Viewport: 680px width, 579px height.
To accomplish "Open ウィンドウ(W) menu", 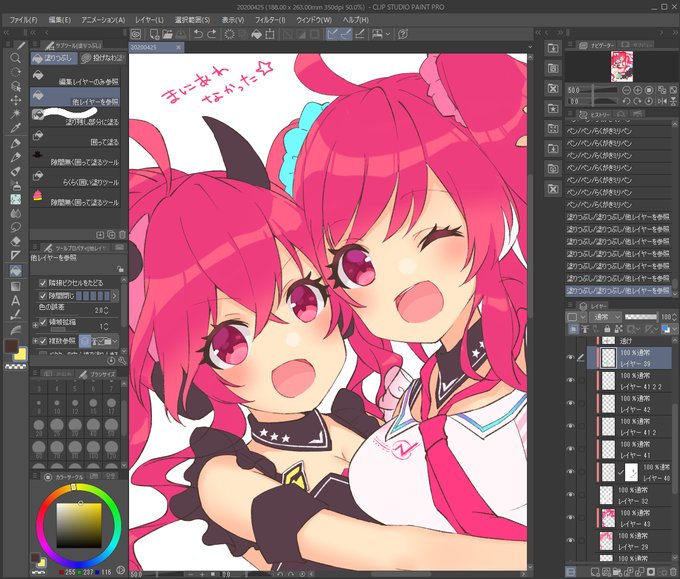I will click(x=314, y=20).
